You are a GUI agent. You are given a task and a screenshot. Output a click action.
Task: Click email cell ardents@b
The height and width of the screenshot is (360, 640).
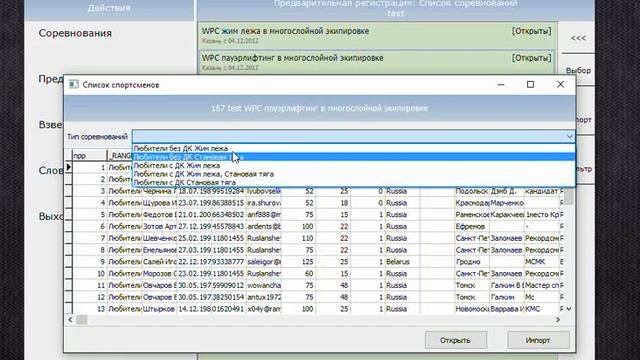pos(264,227)
